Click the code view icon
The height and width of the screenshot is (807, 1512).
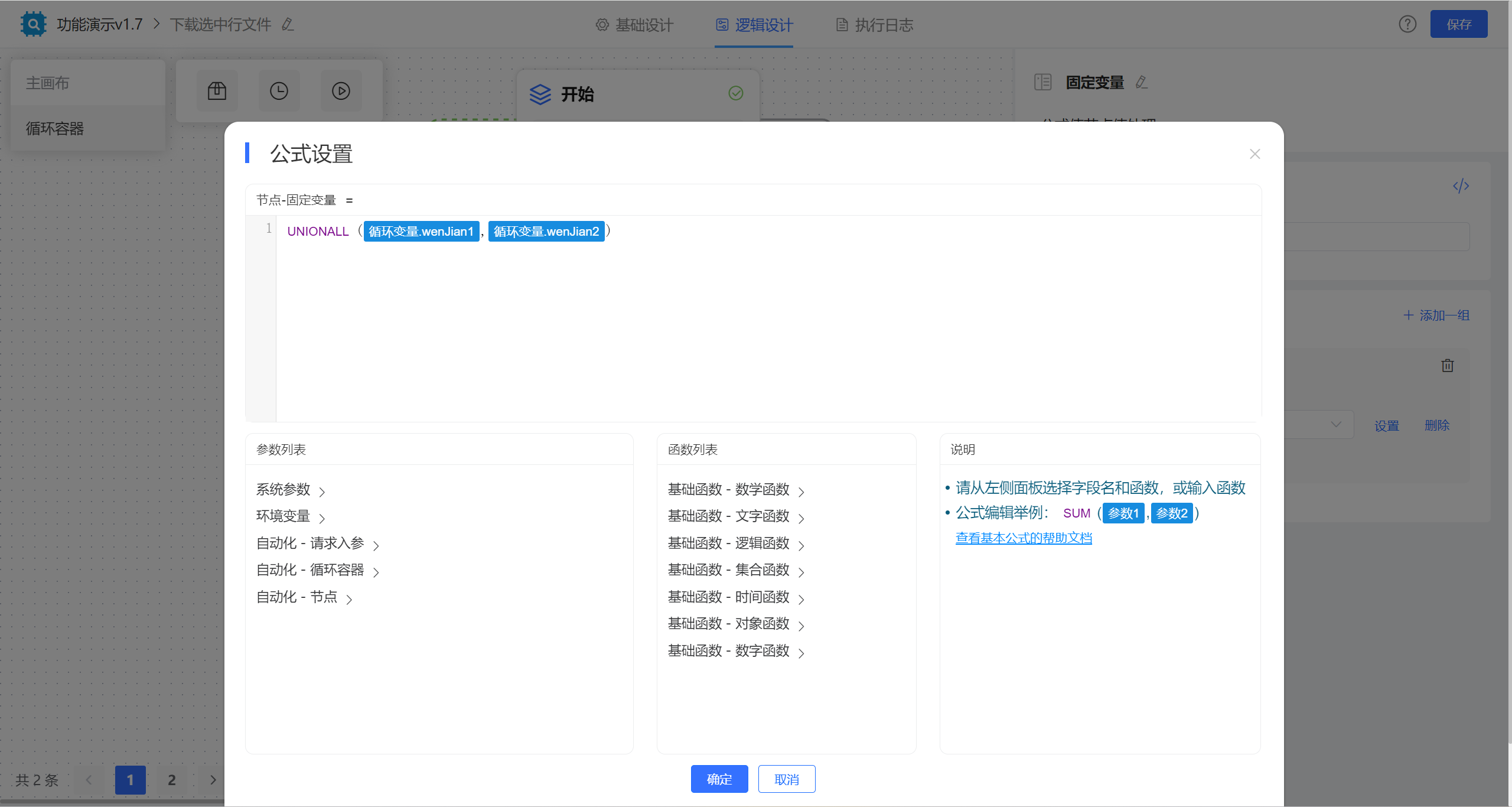(1461, 186)
